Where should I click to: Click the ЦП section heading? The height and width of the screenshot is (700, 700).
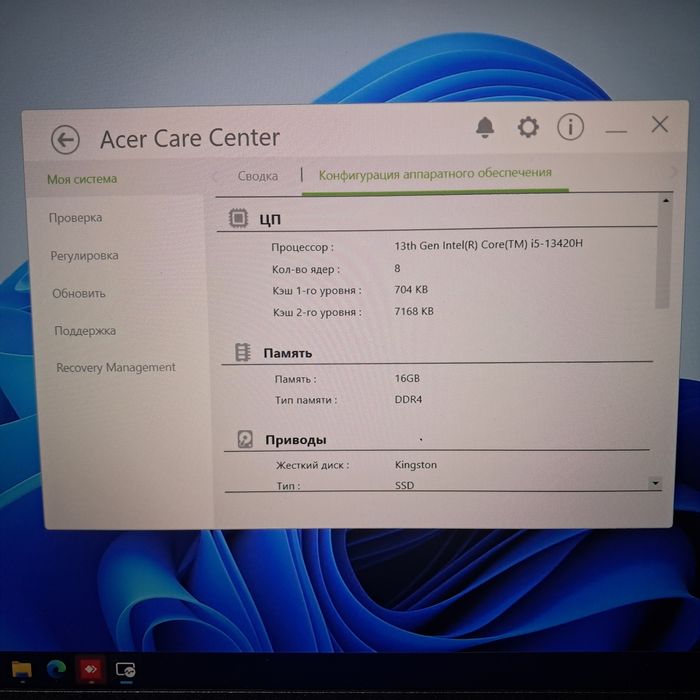click(270, 219)
